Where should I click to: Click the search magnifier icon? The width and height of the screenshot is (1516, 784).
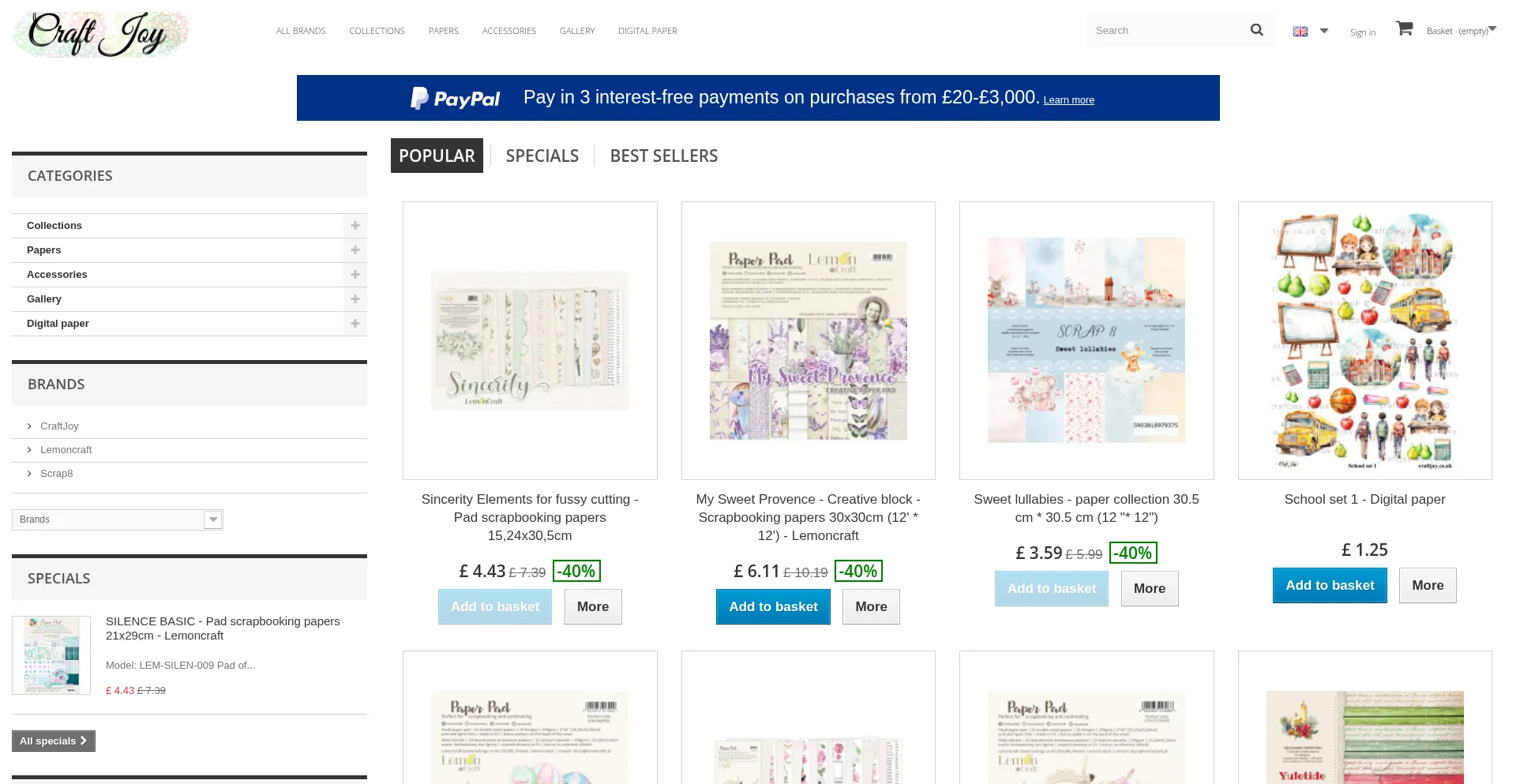[x=1256, y=30]
